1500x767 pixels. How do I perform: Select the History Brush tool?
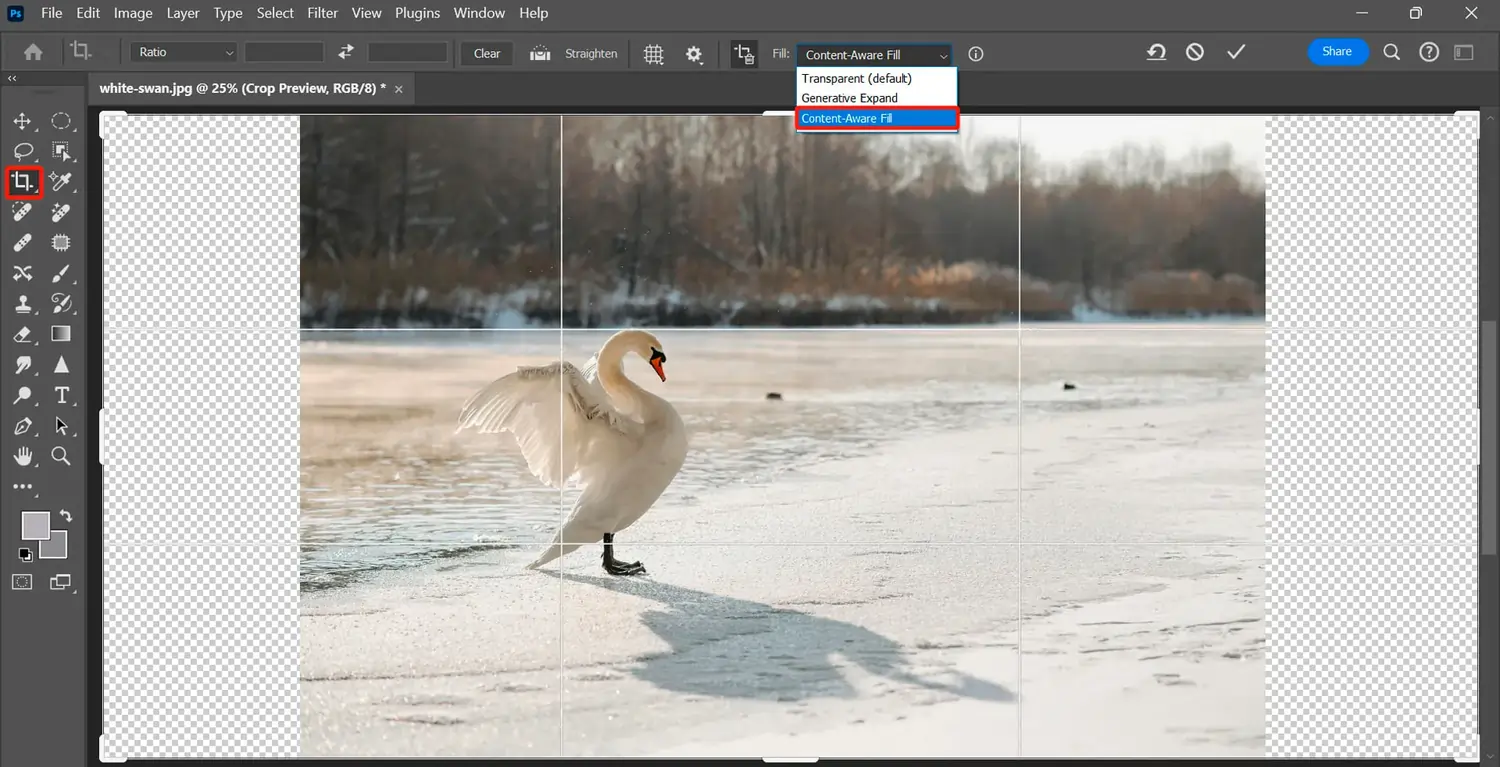pyautogui.click(x=61, y=303)
